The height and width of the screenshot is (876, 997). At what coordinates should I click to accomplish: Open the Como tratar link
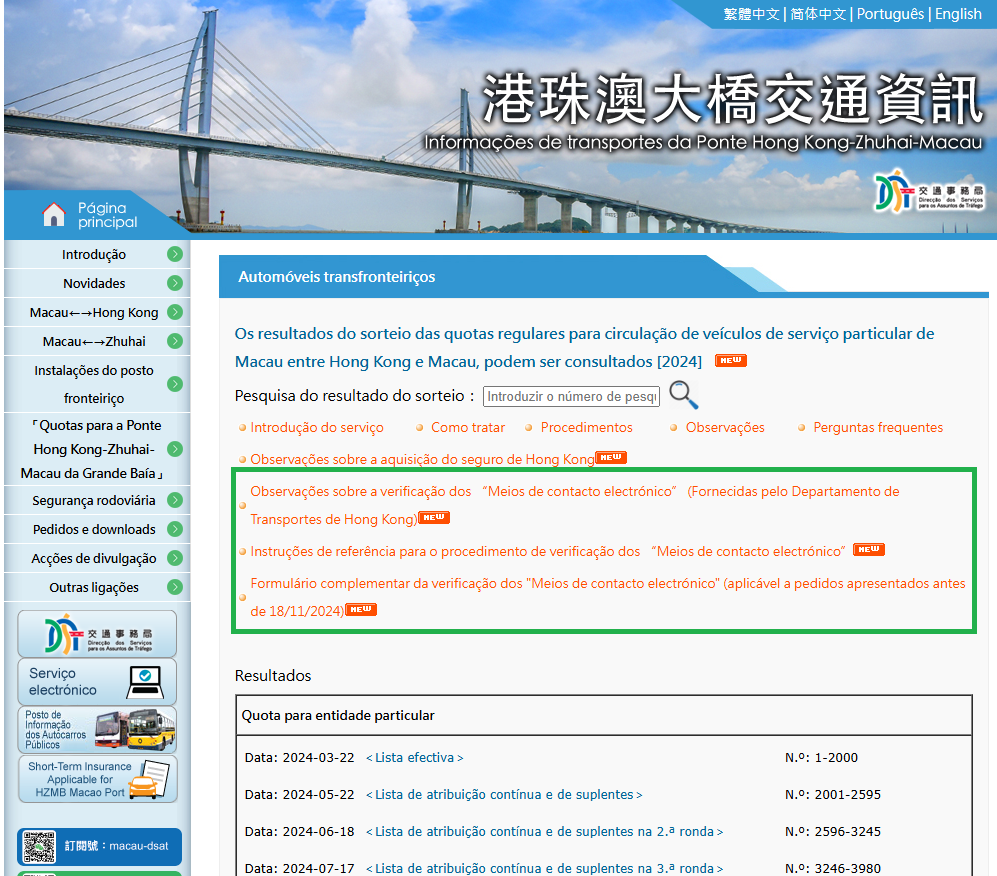click(x=468, y=427)
